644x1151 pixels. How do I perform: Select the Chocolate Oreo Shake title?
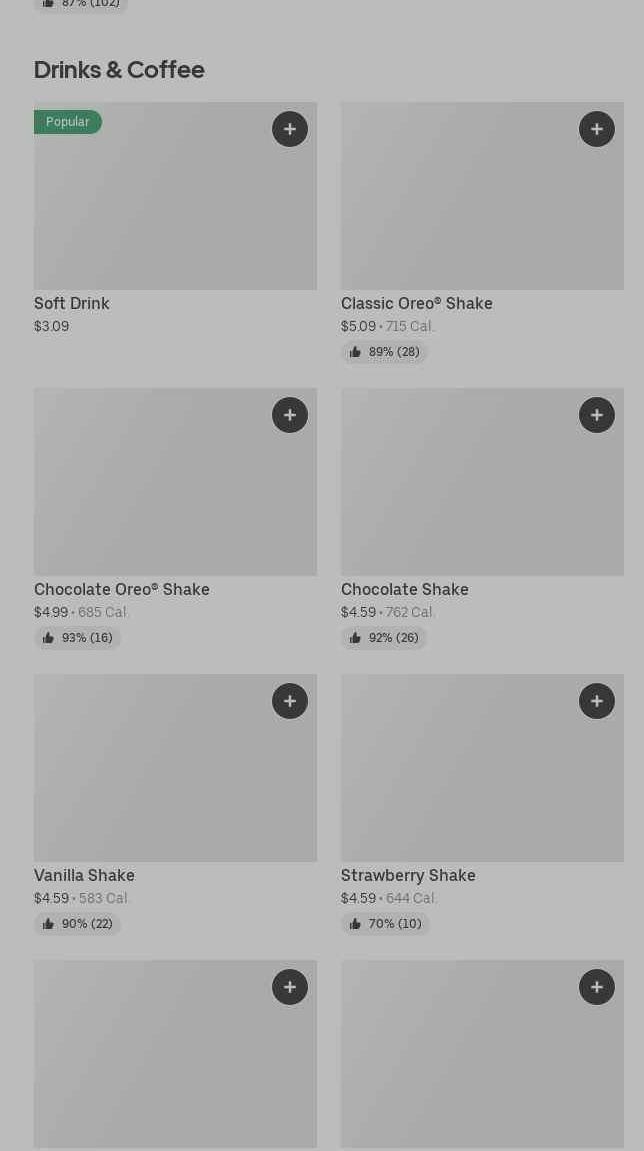pyautogui.click(x=122, y=590)
